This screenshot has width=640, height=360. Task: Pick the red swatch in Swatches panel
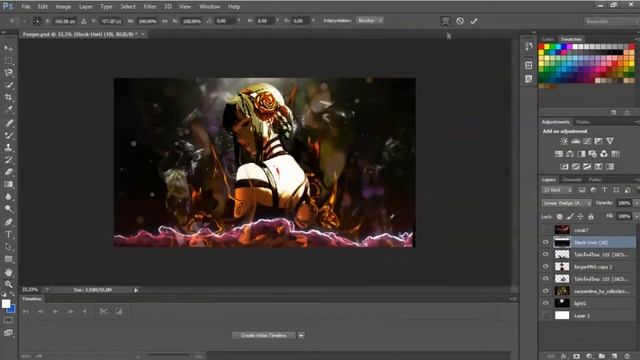(541, 47)
